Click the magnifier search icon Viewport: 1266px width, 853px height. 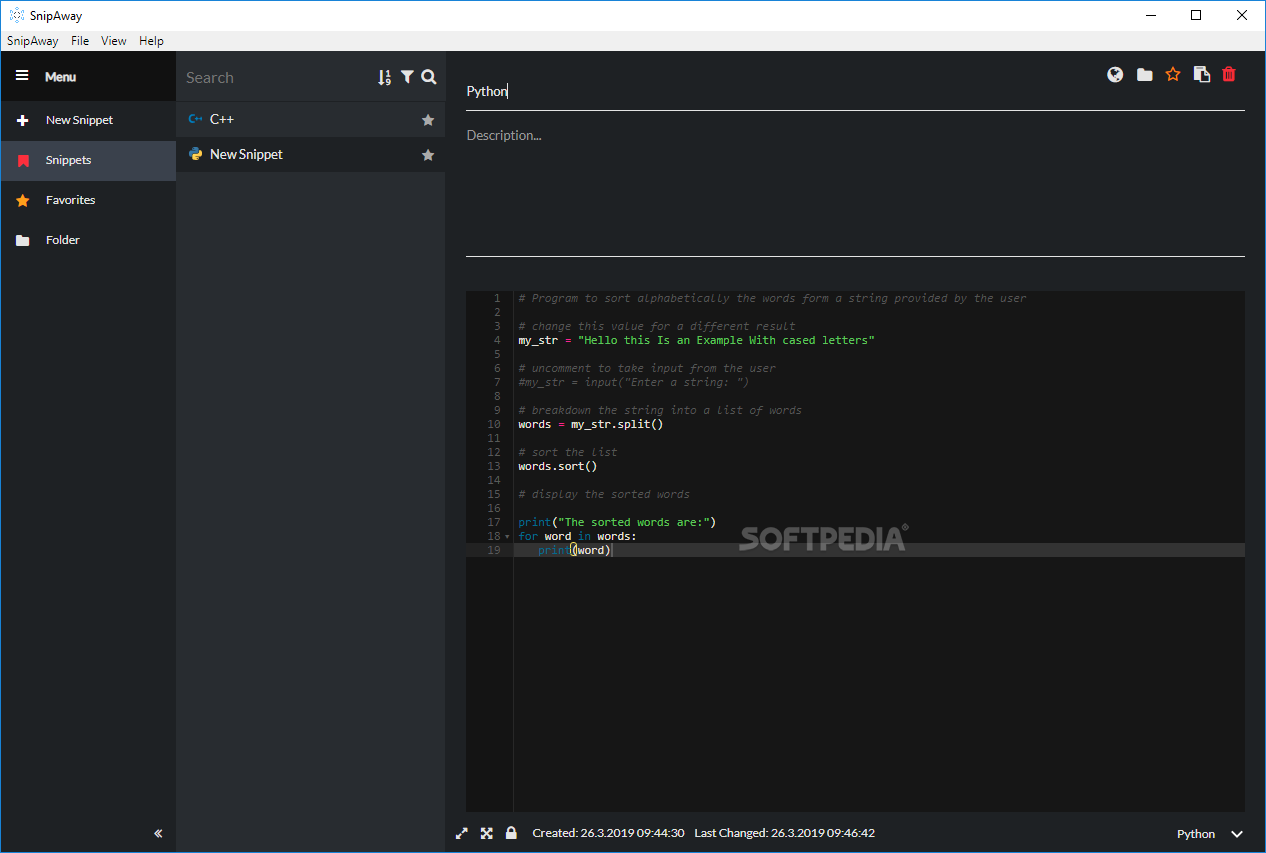pos(429,77)
